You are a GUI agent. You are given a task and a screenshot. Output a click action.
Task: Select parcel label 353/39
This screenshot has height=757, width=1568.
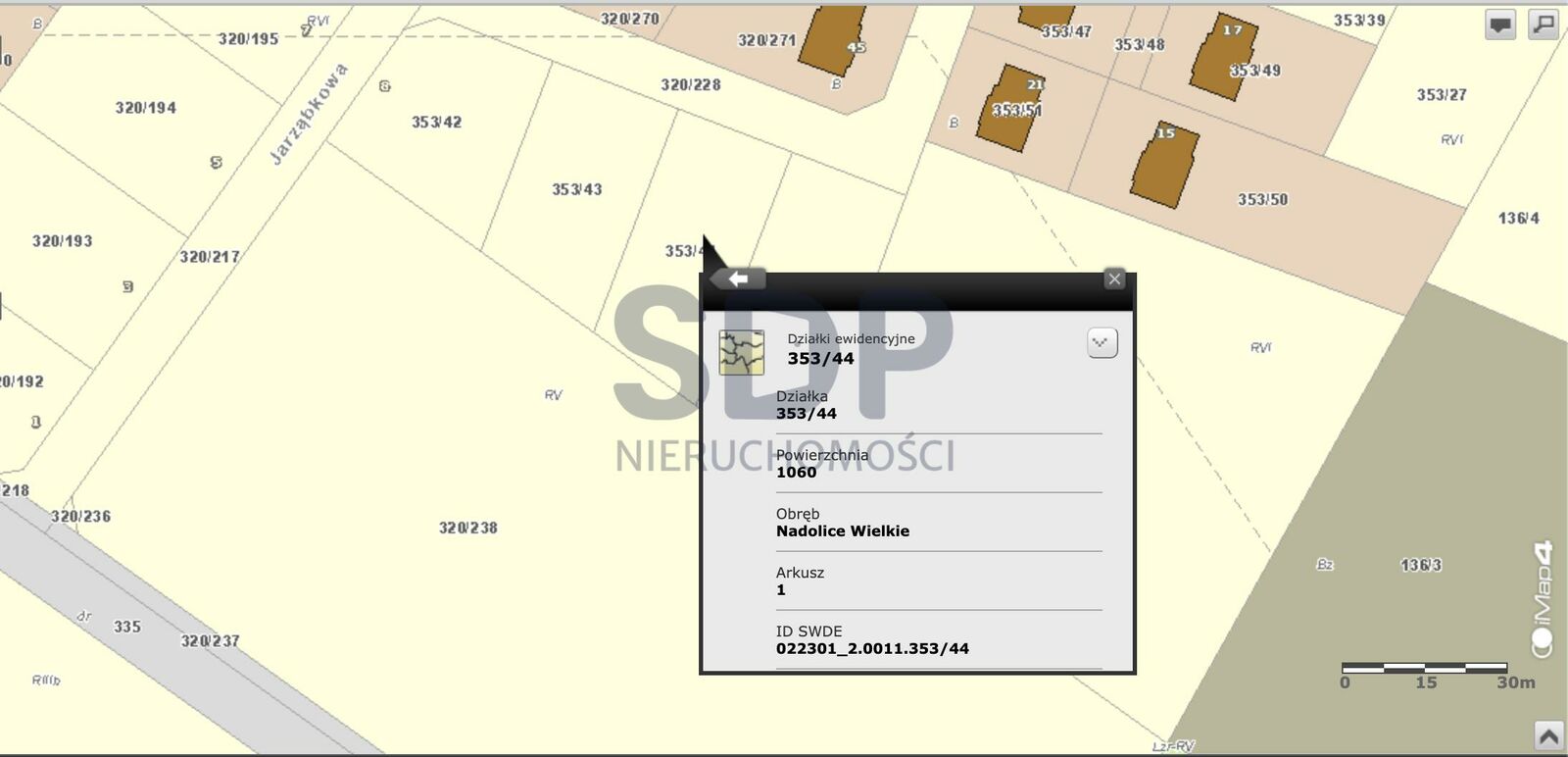coord(1359,21)
